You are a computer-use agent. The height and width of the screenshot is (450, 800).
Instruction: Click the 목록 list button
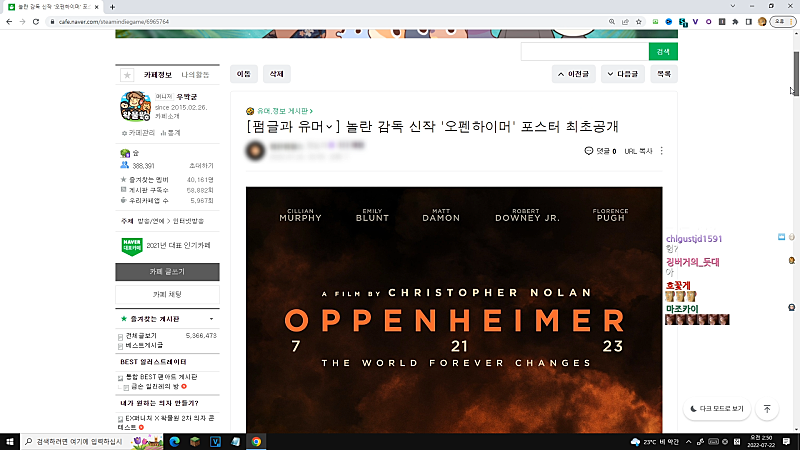pyautogui.click(x=664, y=74)
